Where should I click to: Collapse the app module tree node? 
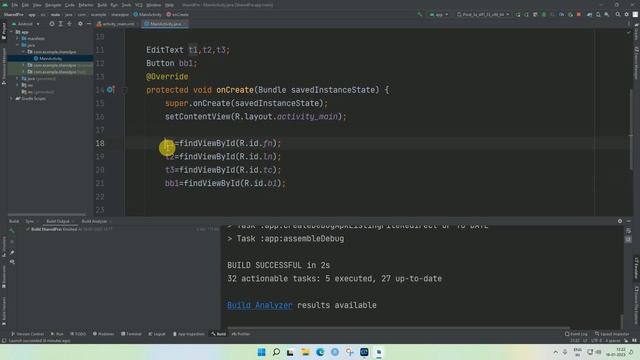point(12,32)
